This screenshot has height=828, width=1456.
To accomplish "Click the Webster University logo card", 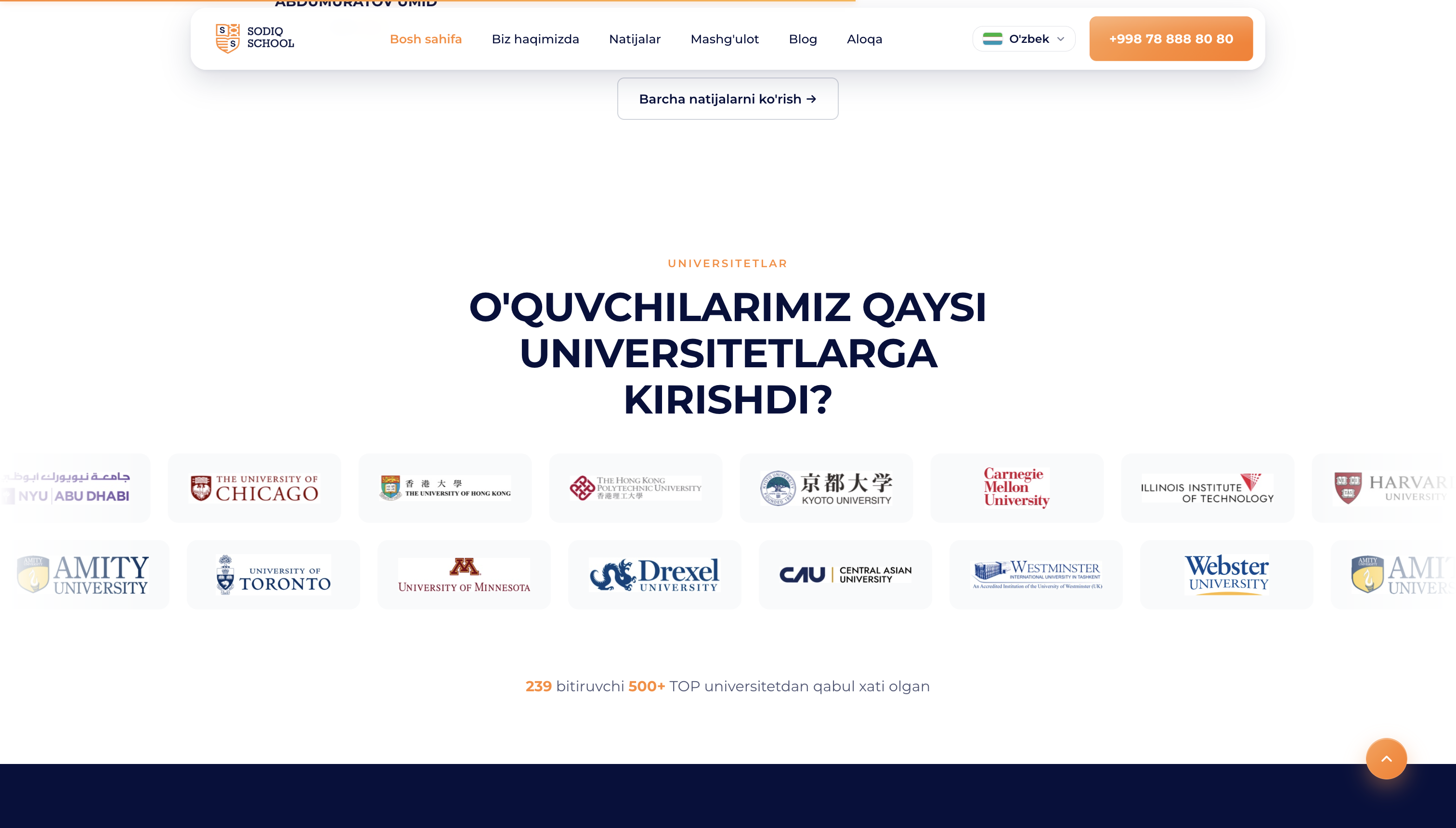I will click(x=1227, y=574).
